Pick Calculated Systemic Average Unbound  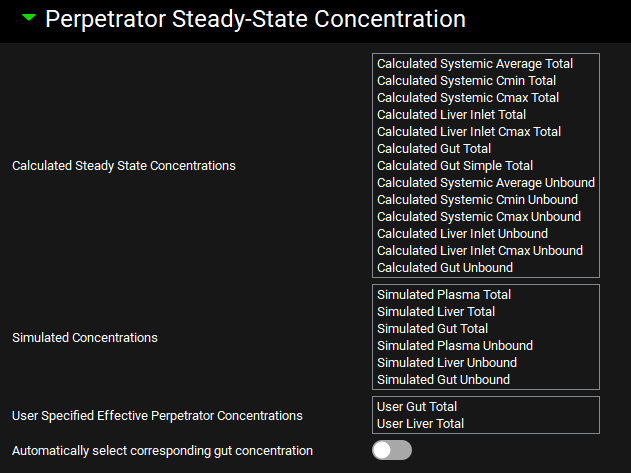(486, 183)
